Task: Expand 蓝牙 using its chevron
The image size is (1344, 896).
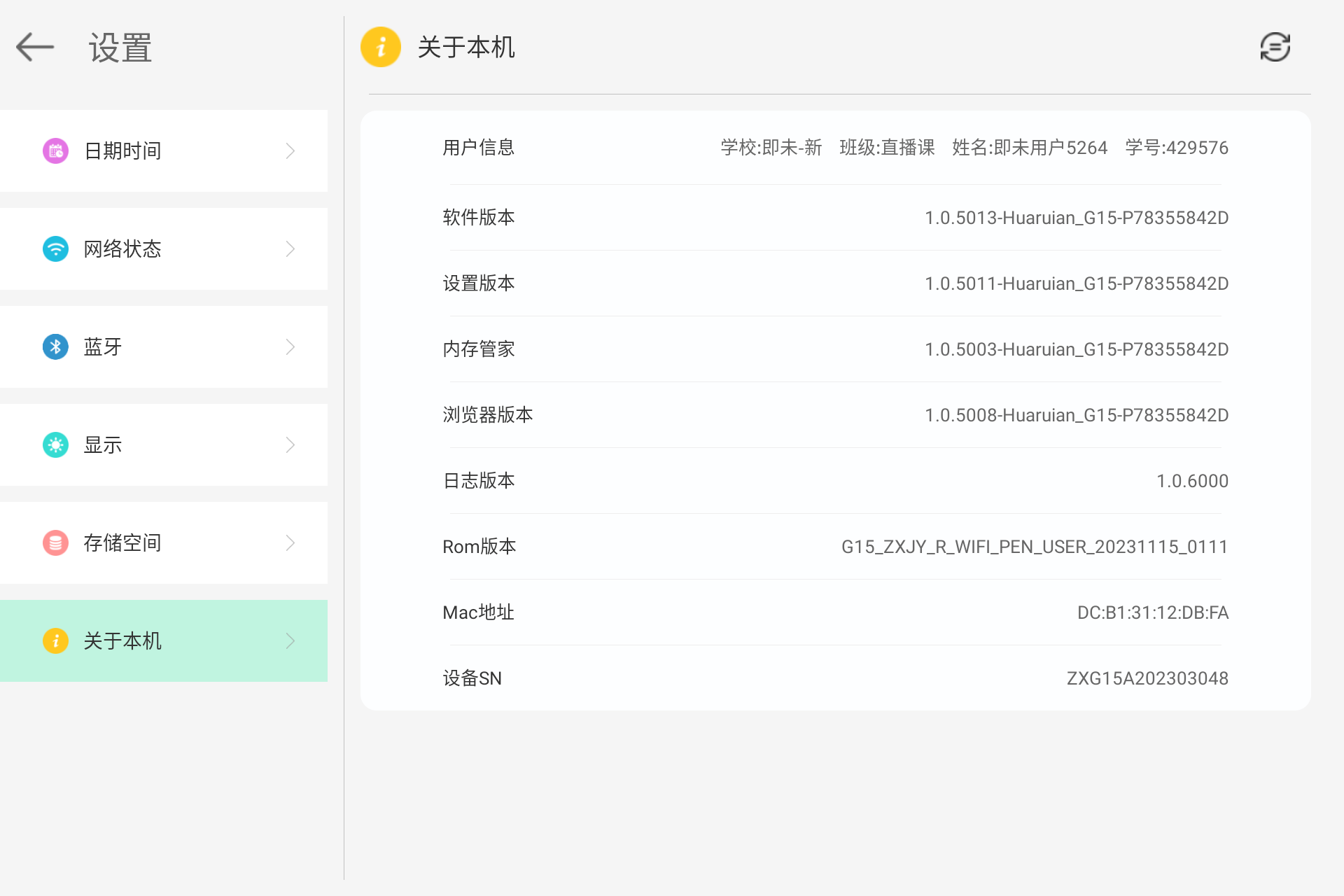Action: tap(290, 346)
